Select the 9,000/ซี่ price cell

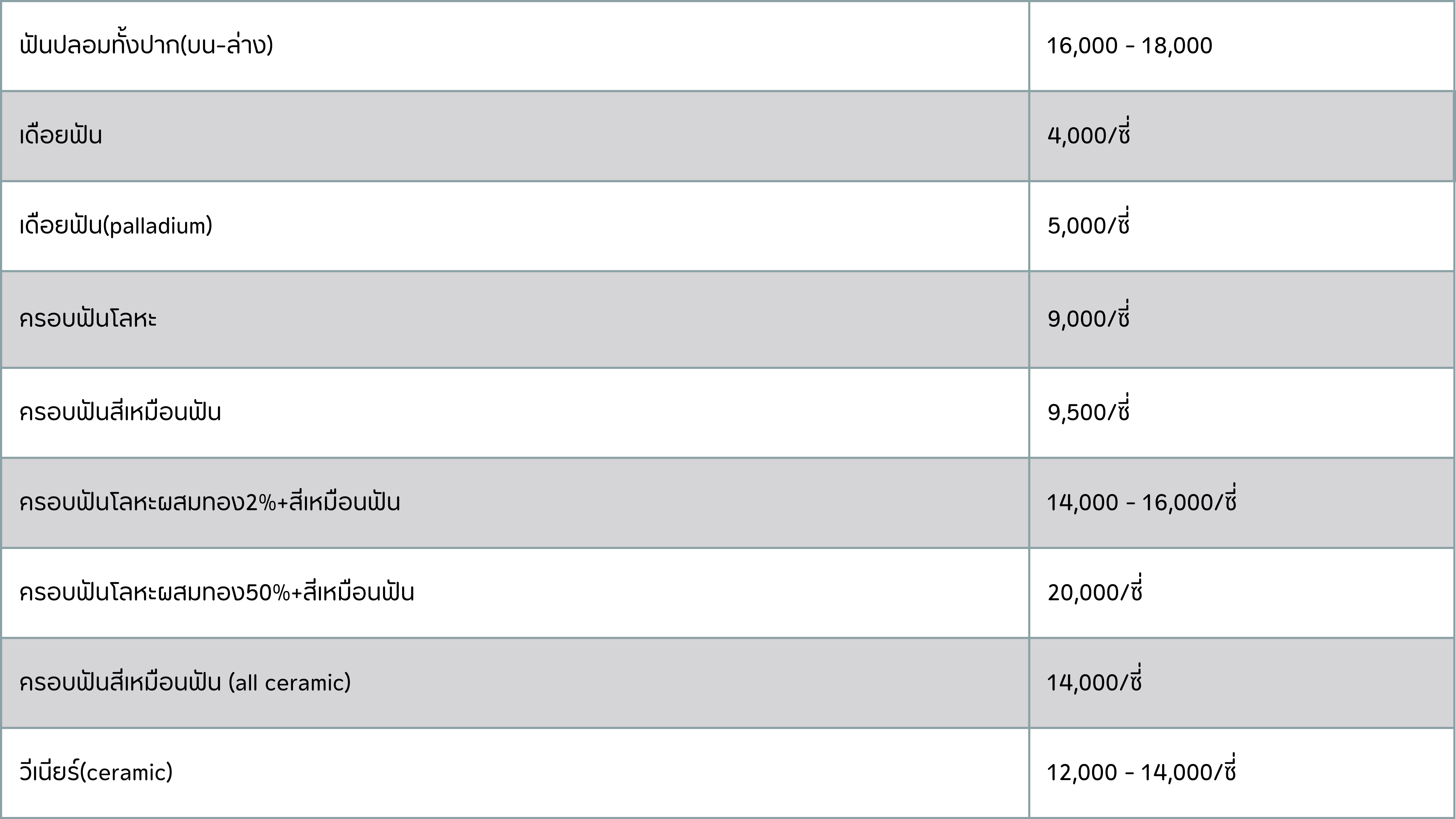point(1088,319)
